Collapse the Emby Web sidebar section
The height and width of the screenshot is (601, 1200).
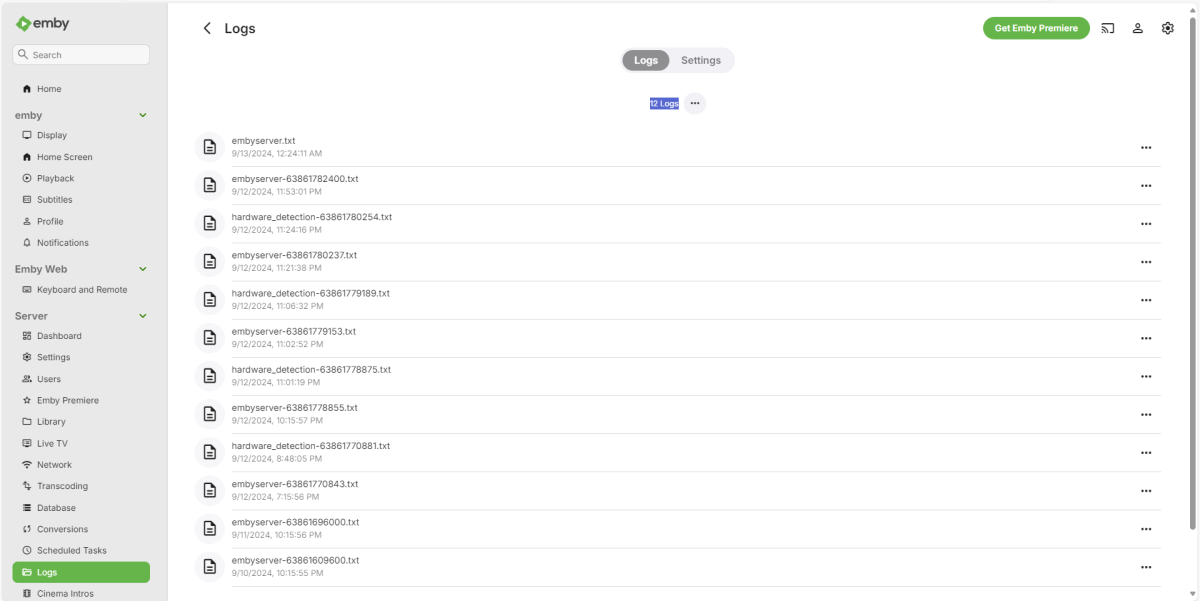(142, 269)
